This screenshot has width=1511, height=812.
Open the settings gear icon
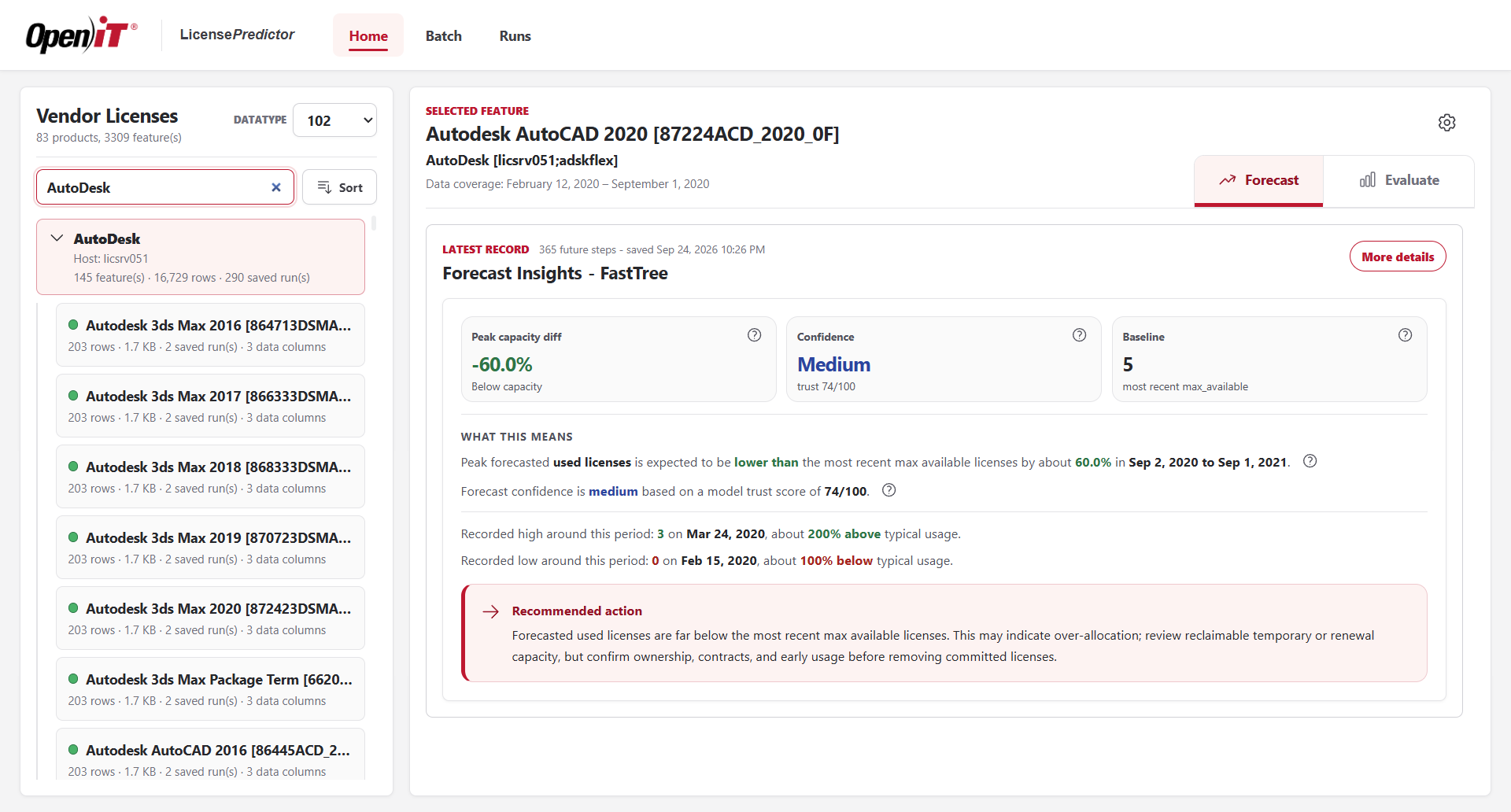coord(1446,123)
